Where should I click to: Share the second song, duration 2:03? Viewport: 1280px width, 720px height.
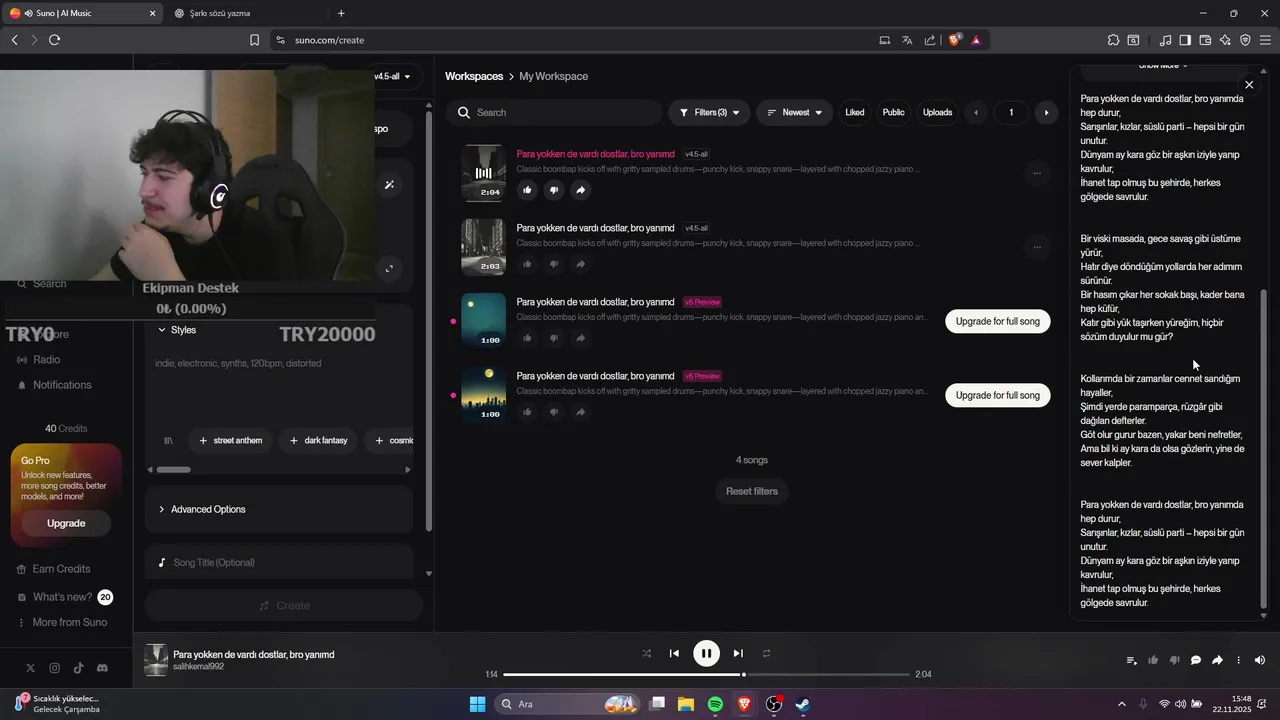pos(580,264)
